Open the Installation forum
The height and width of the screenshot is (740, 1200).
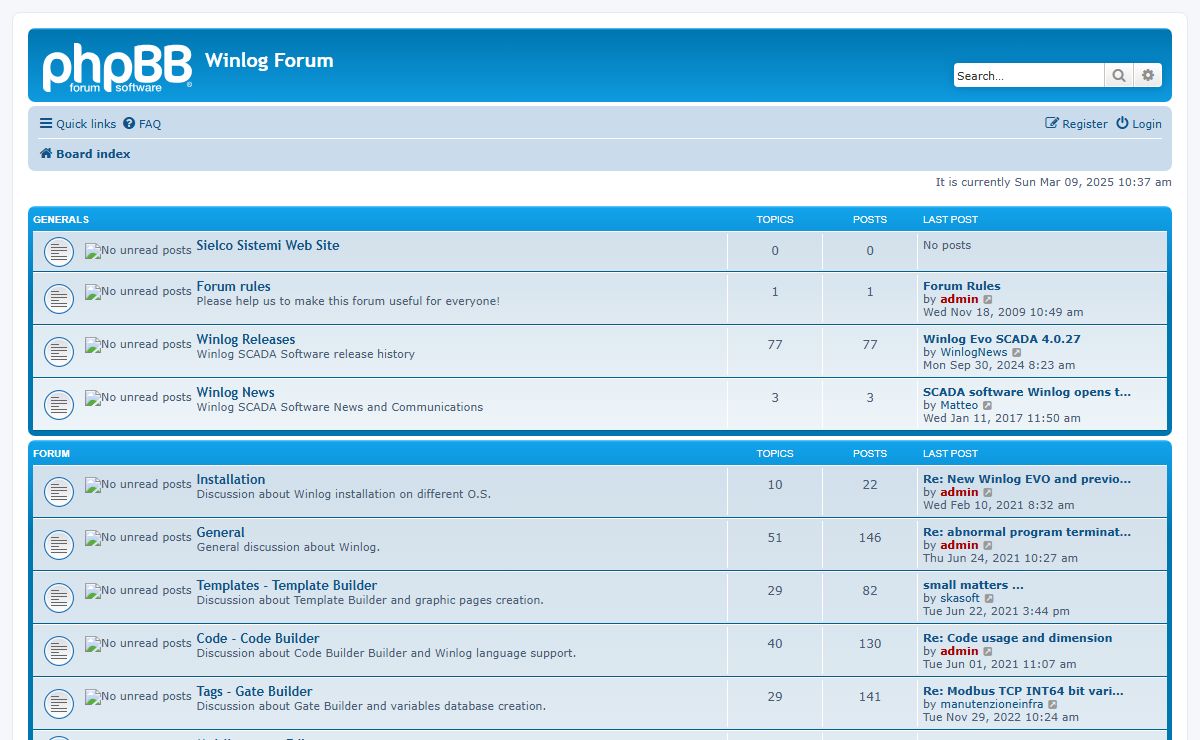pyautogui.click(x=231, y=479)
